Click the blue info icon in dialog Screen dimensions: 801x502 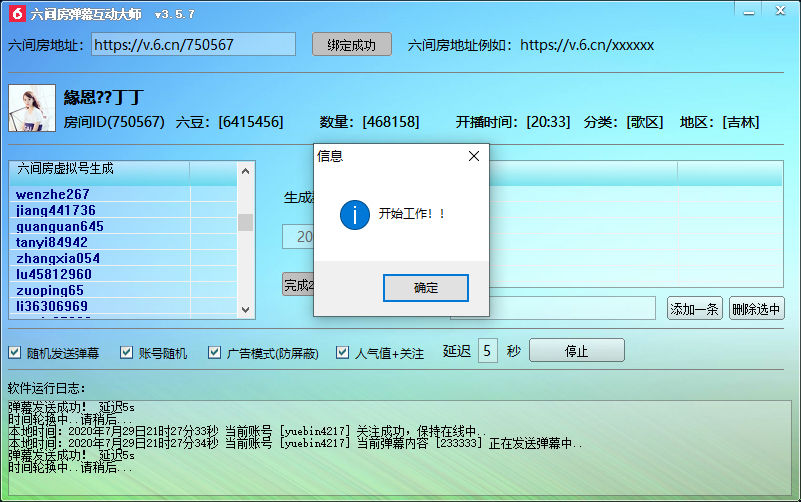coord(355,214)
